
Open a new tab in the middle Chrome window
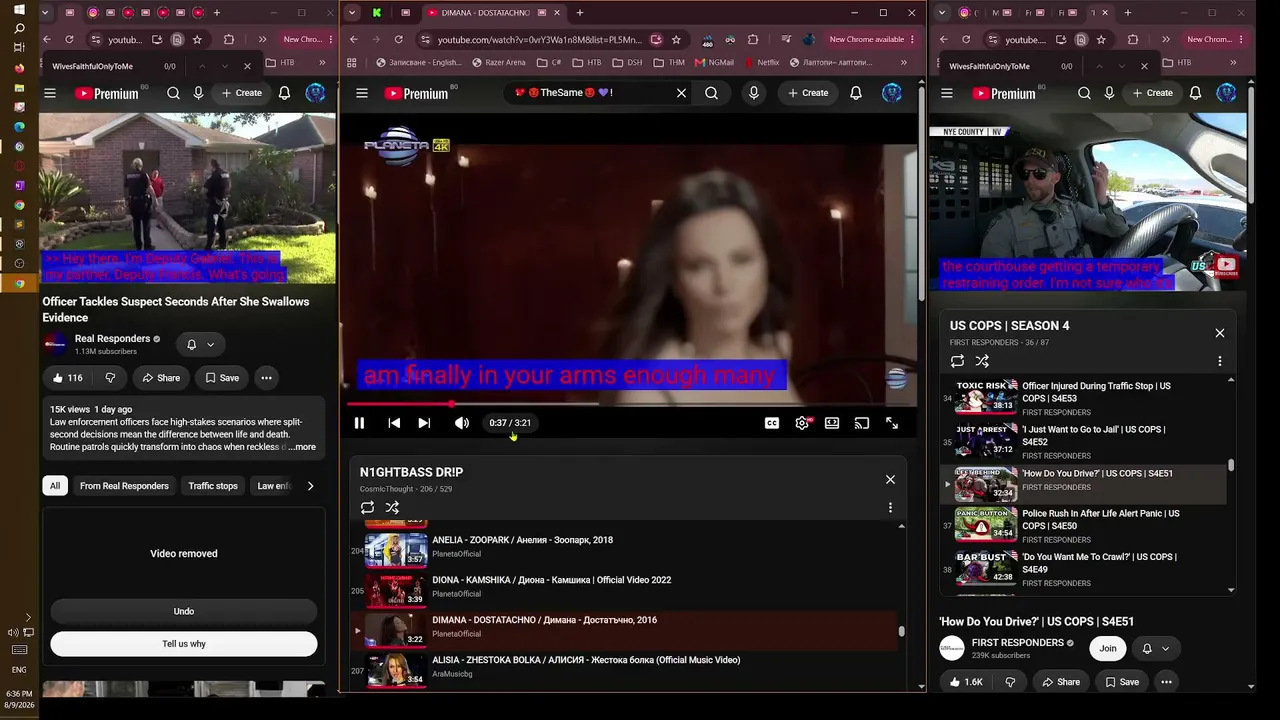[580, 13]
